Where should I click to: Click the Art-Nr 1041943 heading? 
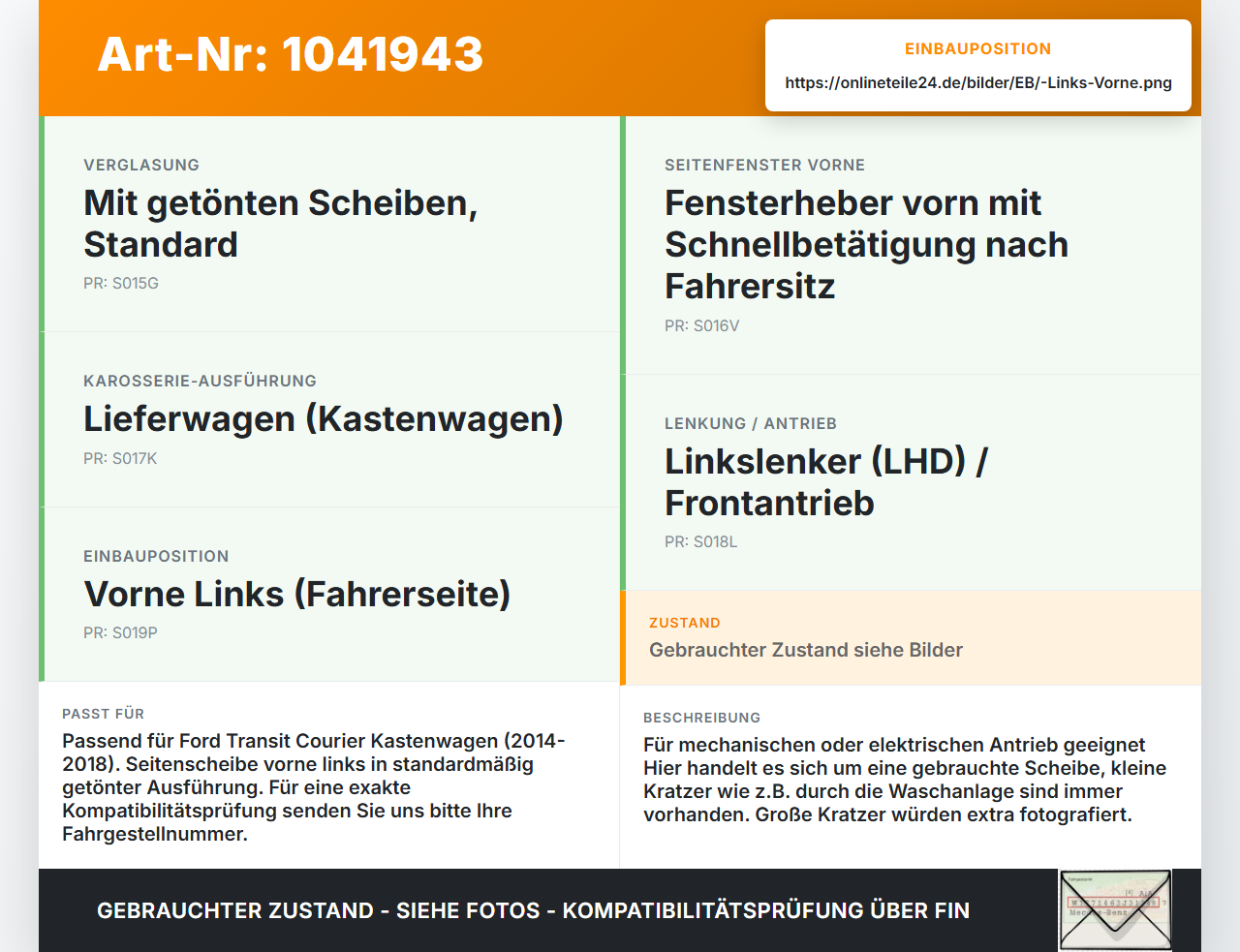[291, 54]
